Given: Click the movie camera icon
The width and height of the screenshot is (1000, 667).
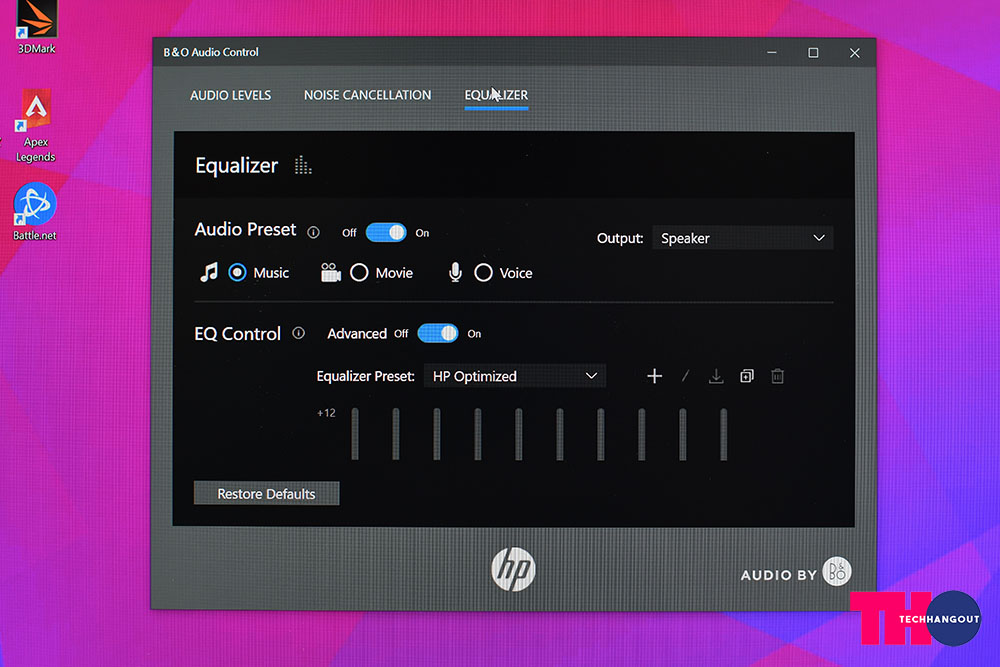Looking at the screenshot, I should pyautogui.click(x=330, y=272).
